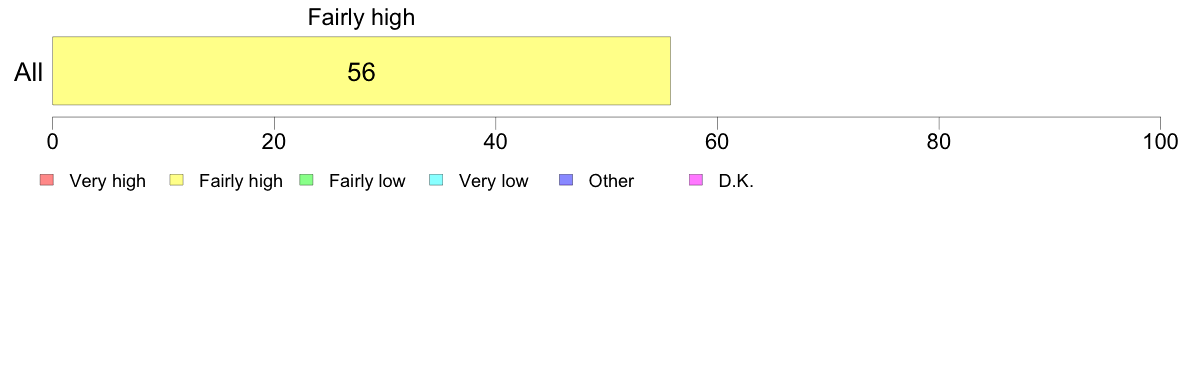Click the yellow Fairly high bar

pos(361,70)
